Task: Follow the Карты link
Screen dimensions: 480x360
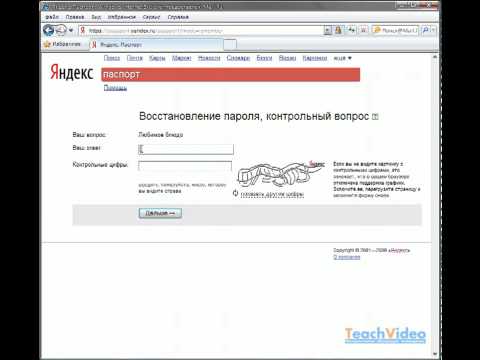Action: 157,58
